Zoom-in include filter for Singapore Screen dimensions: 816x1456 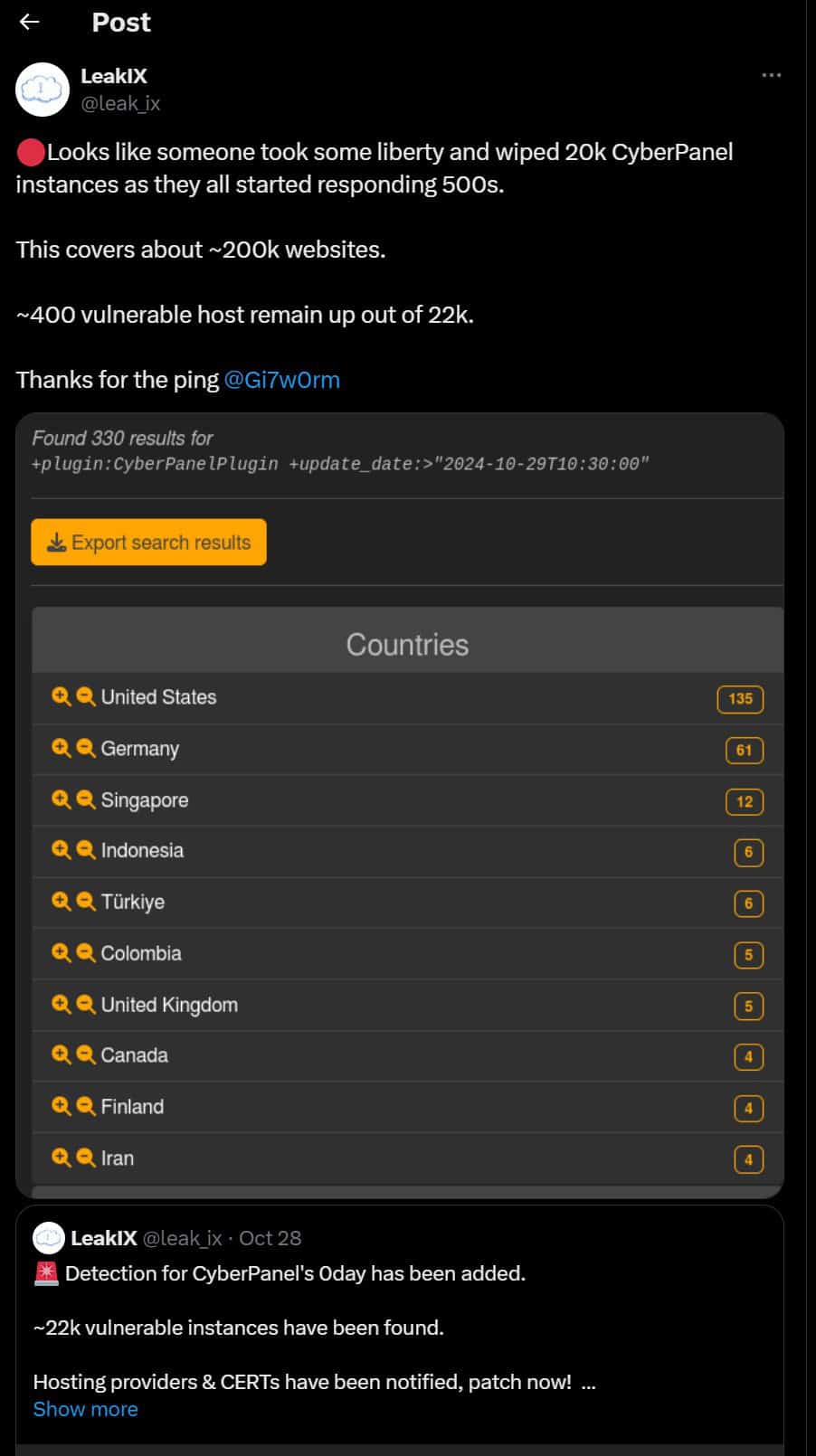[61, 799]
